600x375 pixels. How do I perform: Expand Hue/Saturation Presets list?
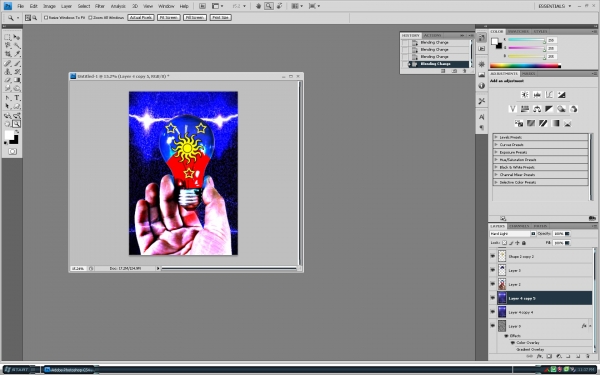pos(496,160)
